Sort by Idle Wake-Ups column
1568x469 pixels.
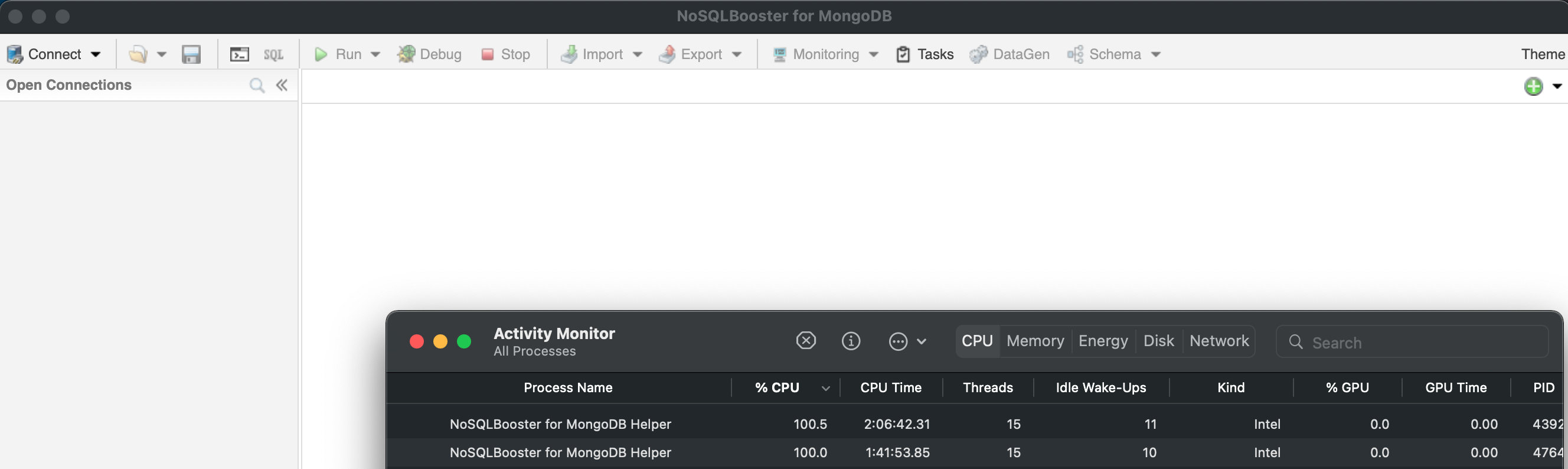[1100, 387]
